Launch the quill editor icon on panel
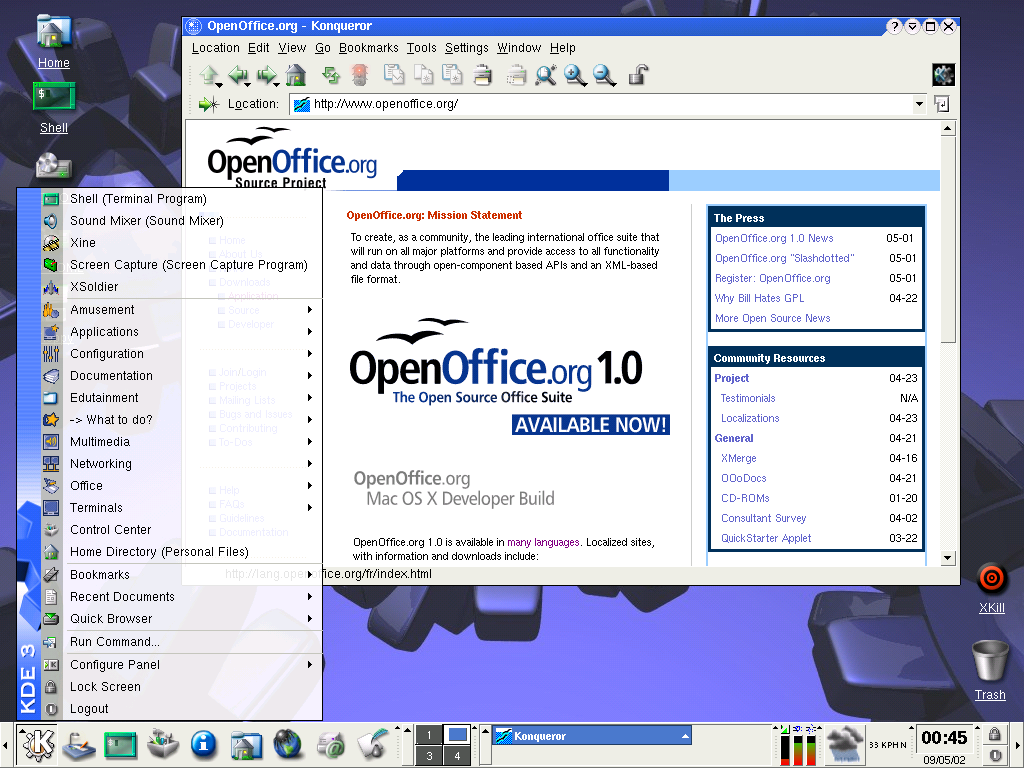1024x768 pixels. (373, 744)
